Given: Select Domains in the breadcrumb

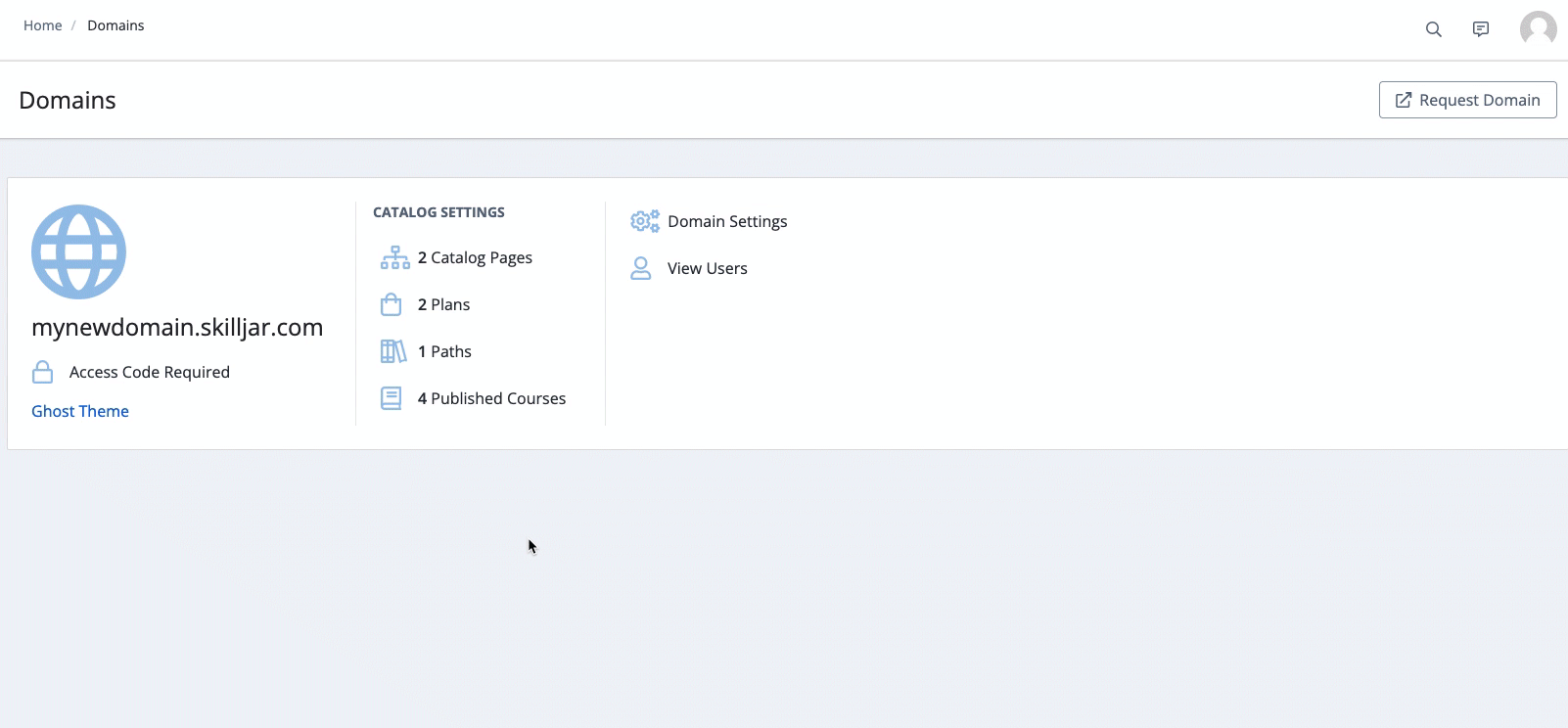Looking at the screenshot, I should 115,25.
